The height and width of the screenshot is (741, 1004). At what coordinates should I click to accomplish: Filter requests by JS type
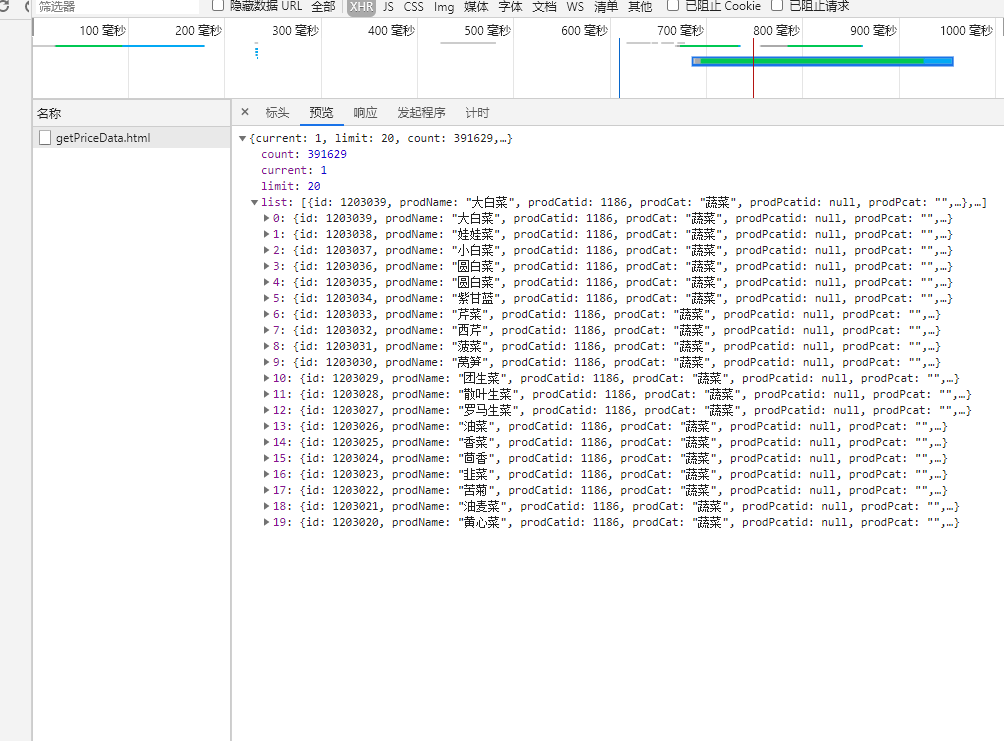[388, 6]
